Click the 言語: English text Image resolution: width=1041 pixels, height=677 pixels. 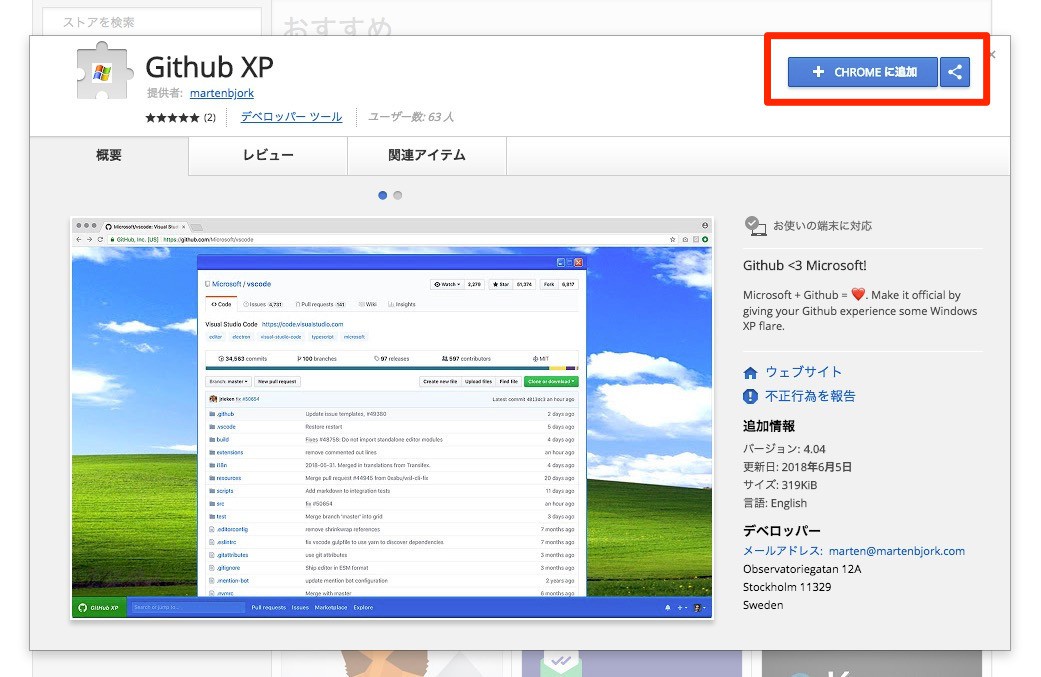(x=775, y=503)
